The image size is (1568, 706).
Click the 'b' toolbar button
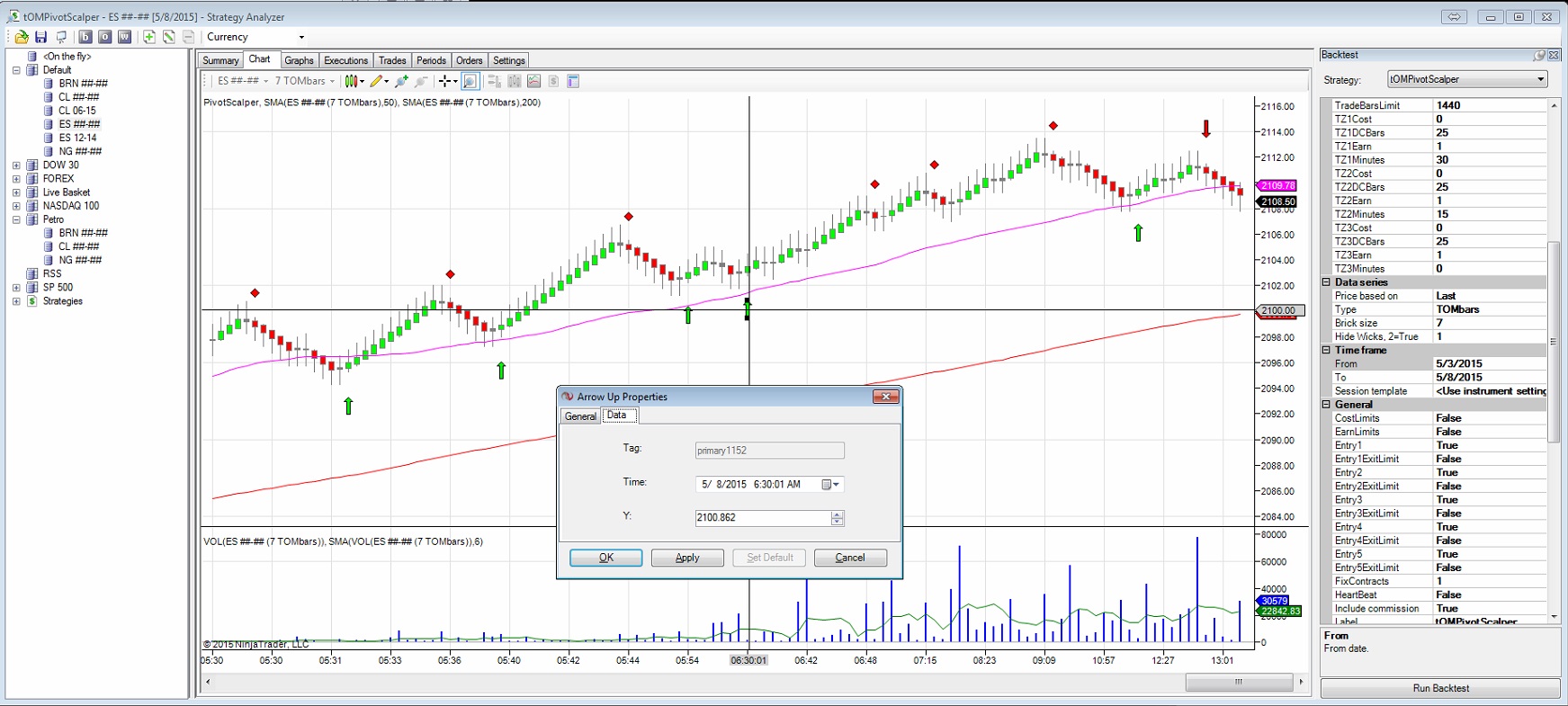(85, 37)
